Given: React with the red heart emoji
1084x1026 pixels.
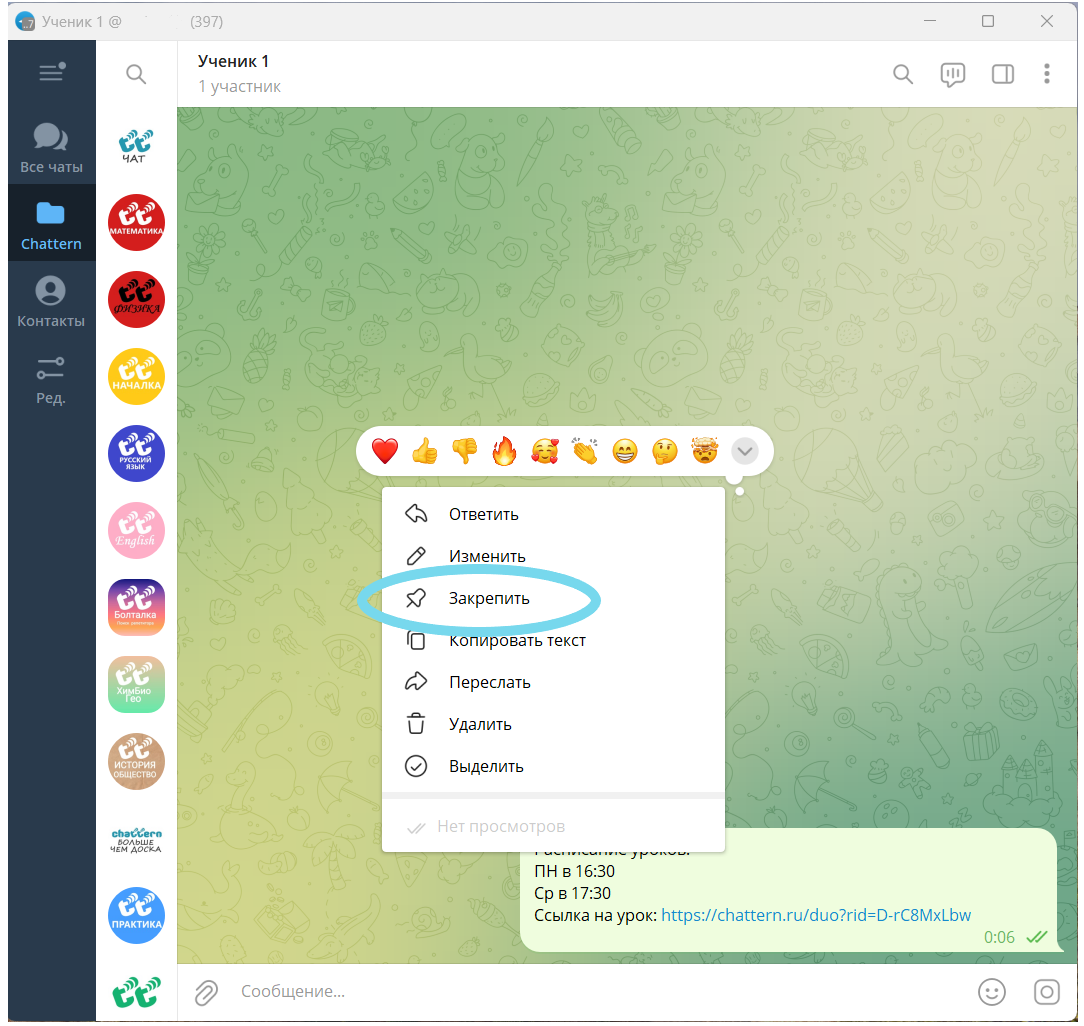Looking at the screenshot, I should 385,452.
